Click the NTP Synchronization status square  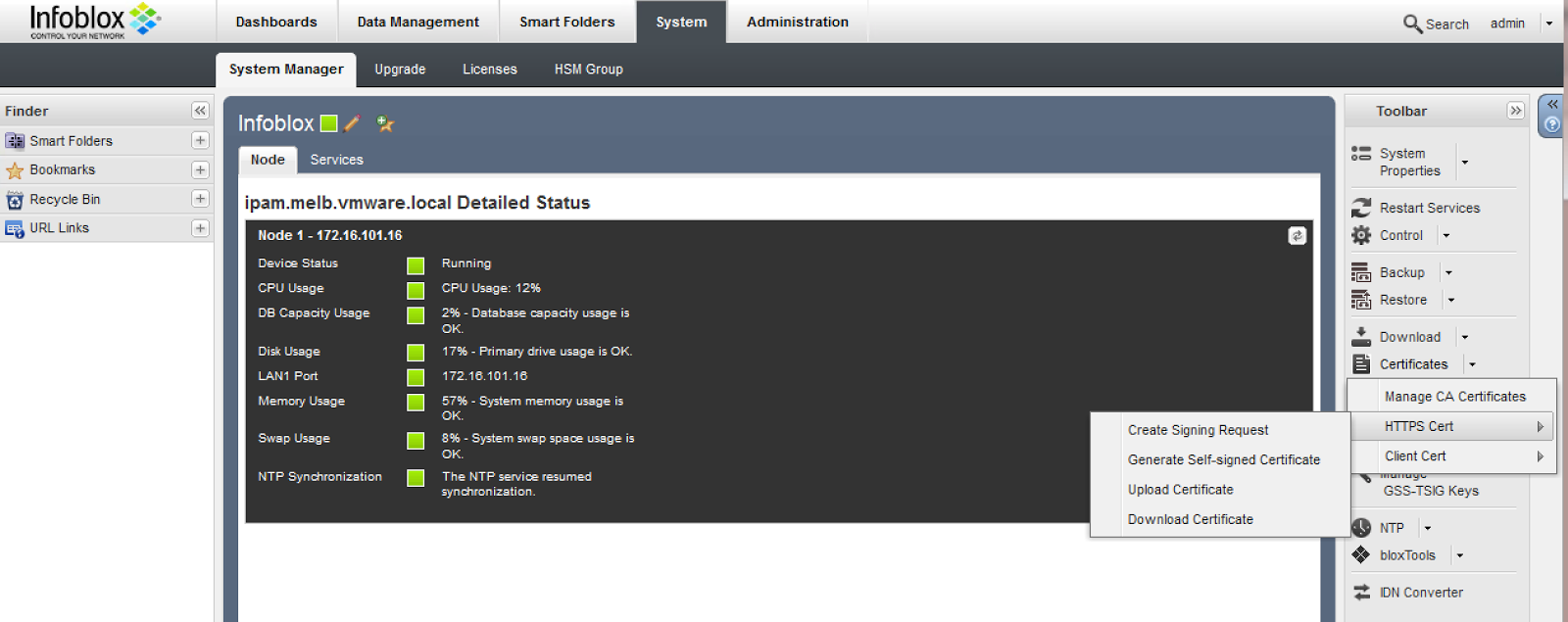[x=416, y=478]
